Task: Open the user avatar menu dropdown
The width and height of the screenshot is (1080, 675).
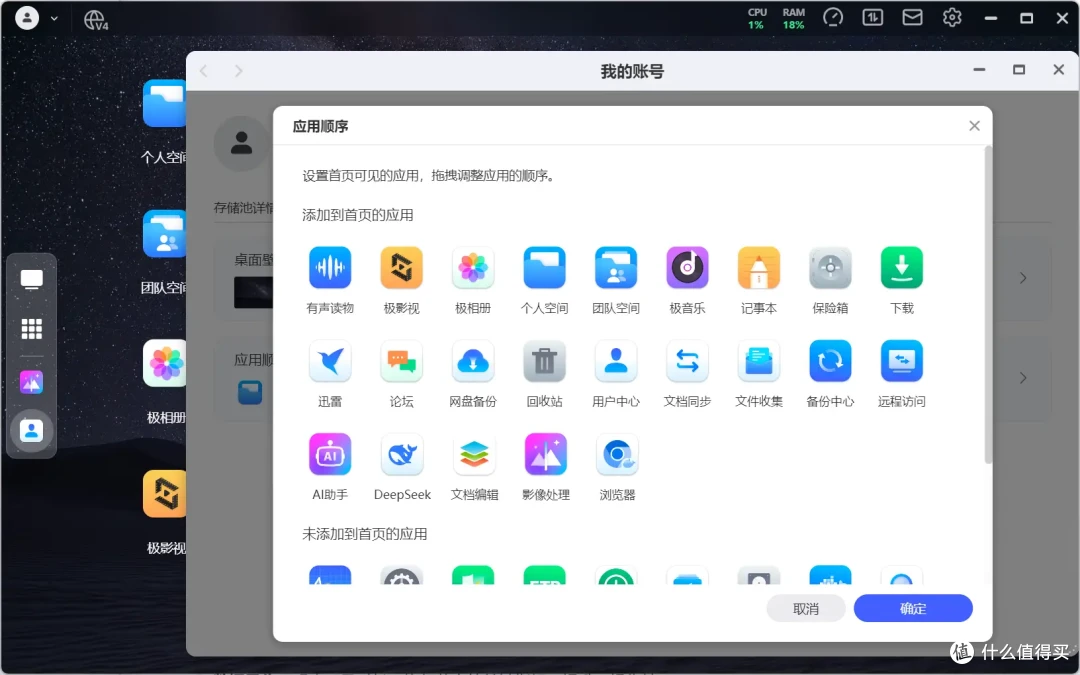Action: click(36, 17)
